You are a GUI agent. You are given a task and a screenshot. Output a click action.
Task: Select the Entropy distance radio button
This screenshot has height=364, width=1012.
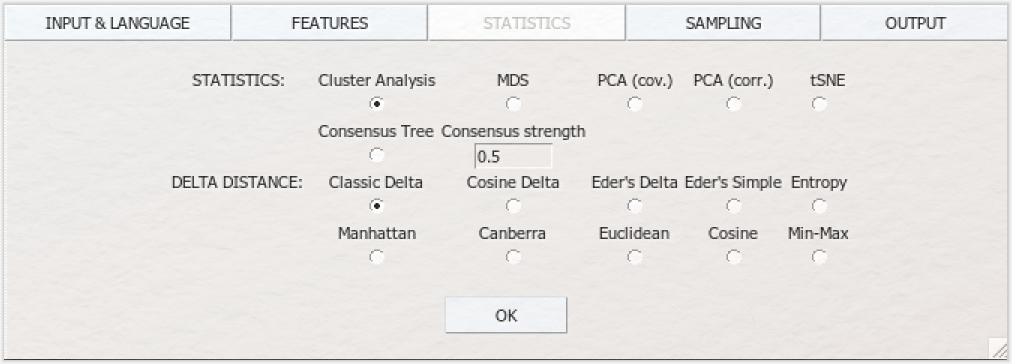click(x=819, y=206)
